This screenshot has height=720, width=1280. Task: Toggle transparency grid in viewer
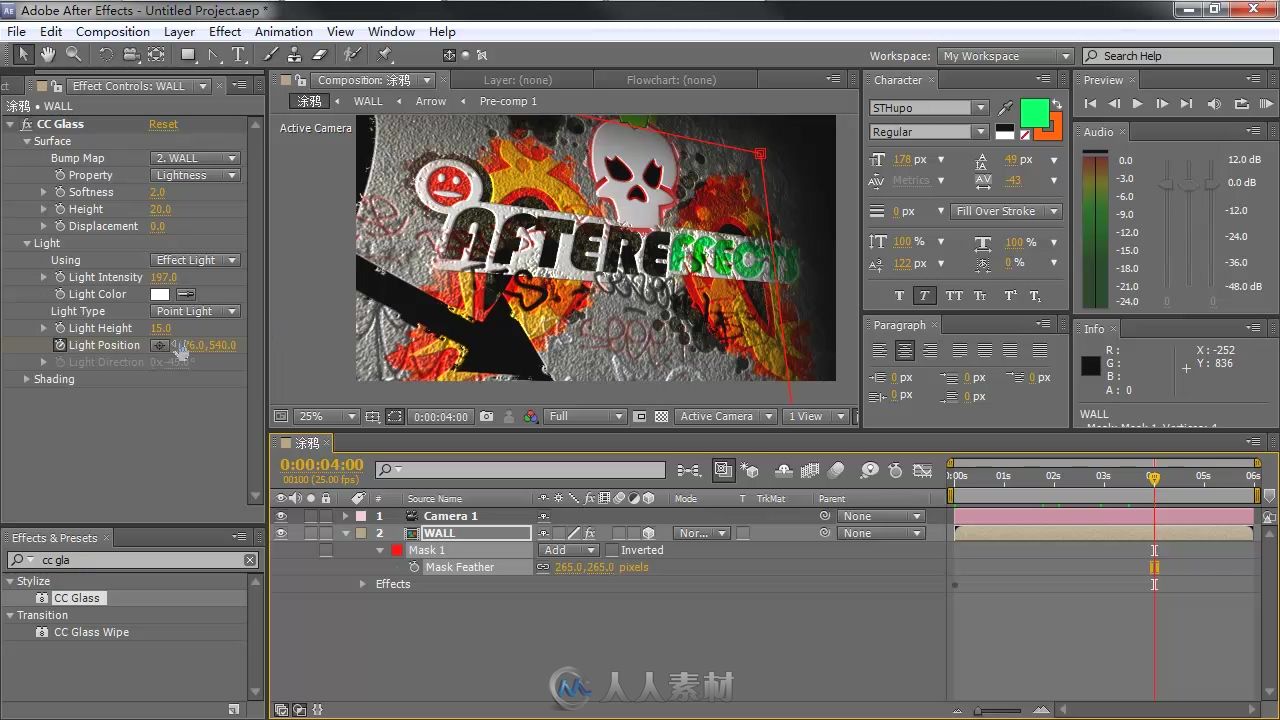(x=661, y=416)
